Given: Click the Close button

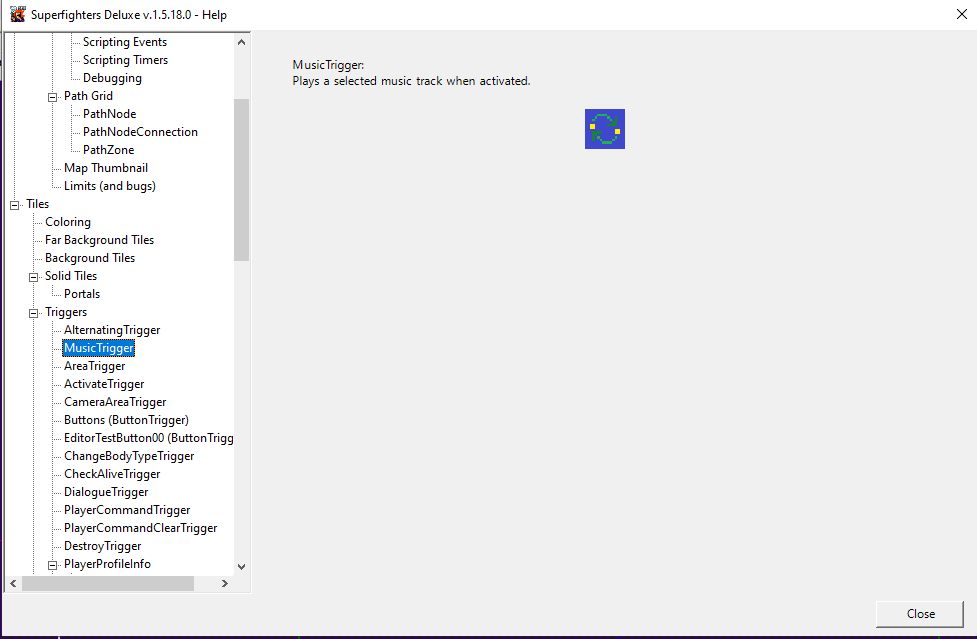Looking at the screenshot, I should pos(920,614).
